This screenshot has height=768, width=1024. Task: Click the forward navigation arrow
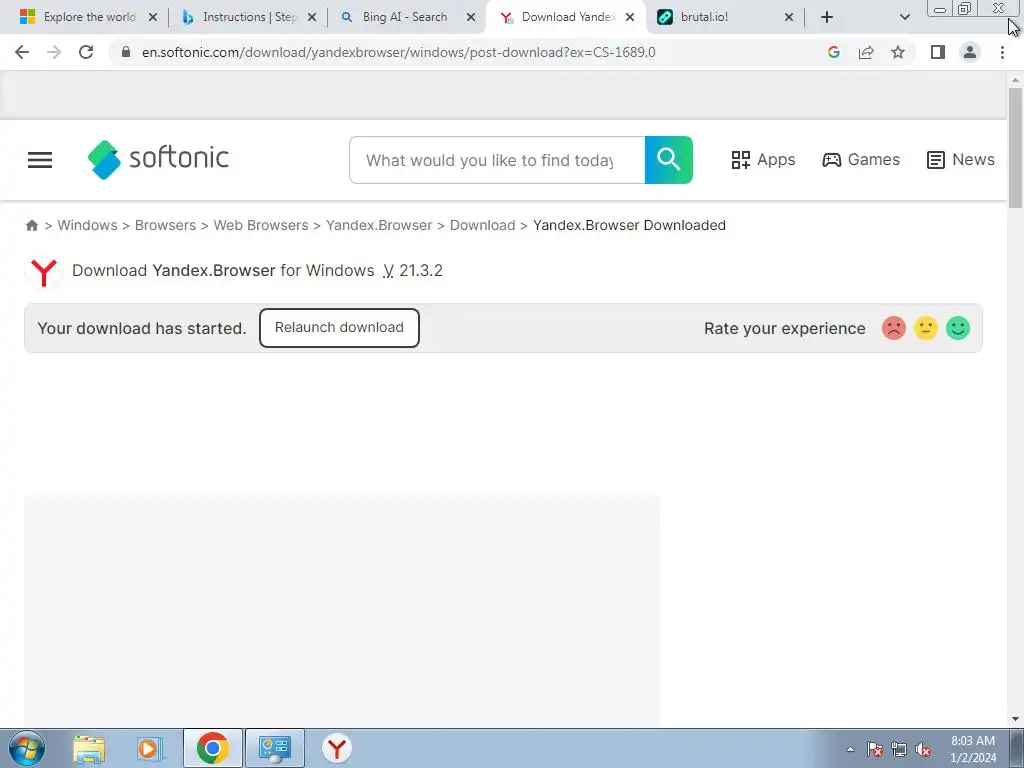click(54, 52)
